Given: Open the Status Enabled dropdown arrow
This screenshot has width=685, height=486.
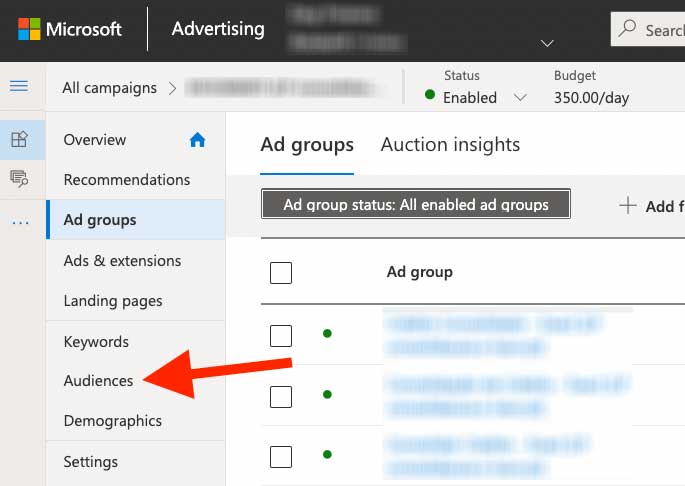Looking at the screenshot, I should click(x=520, y=97).
